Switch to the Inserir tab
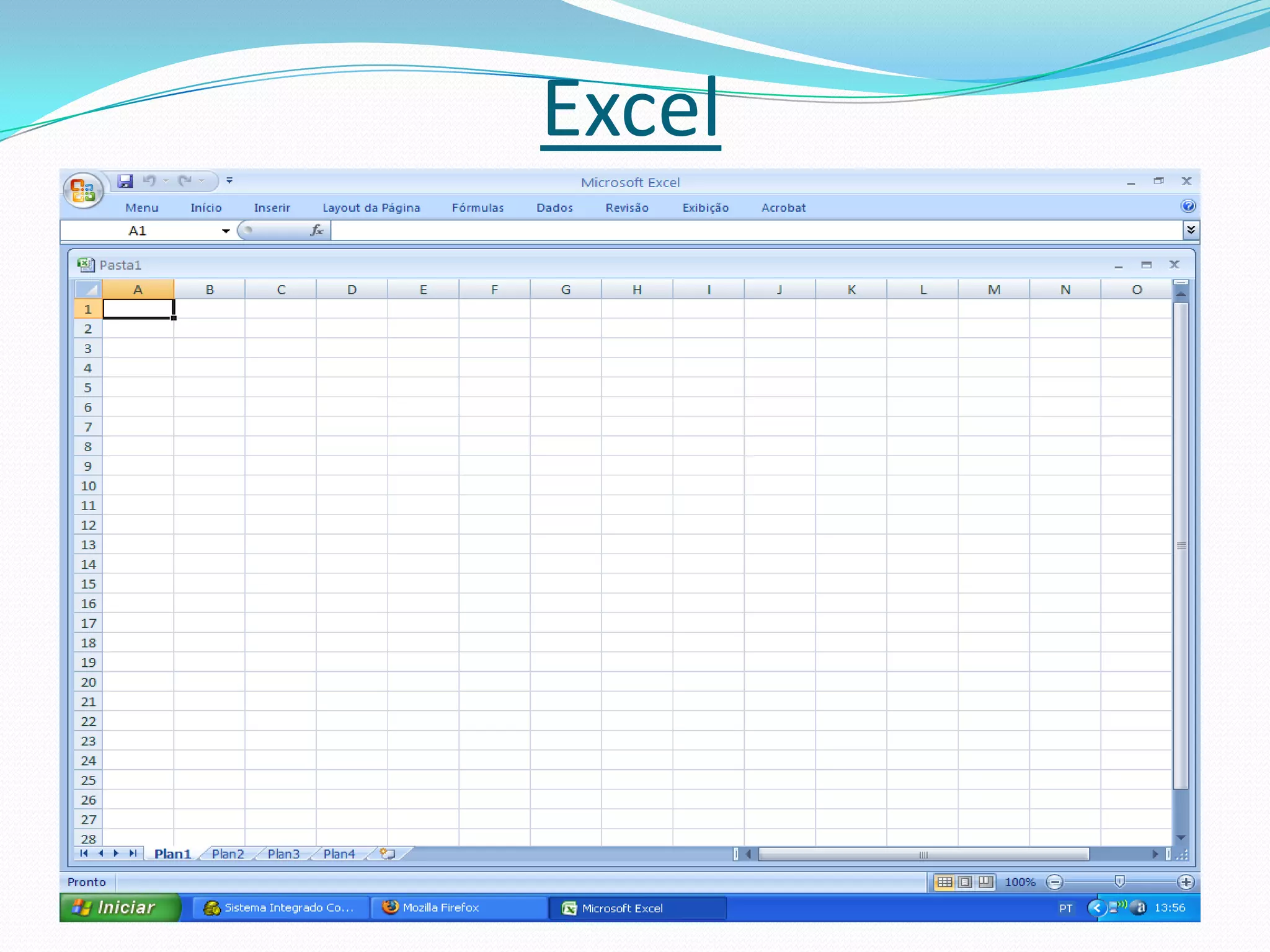The image size is (1270, 952). (272, 208)
